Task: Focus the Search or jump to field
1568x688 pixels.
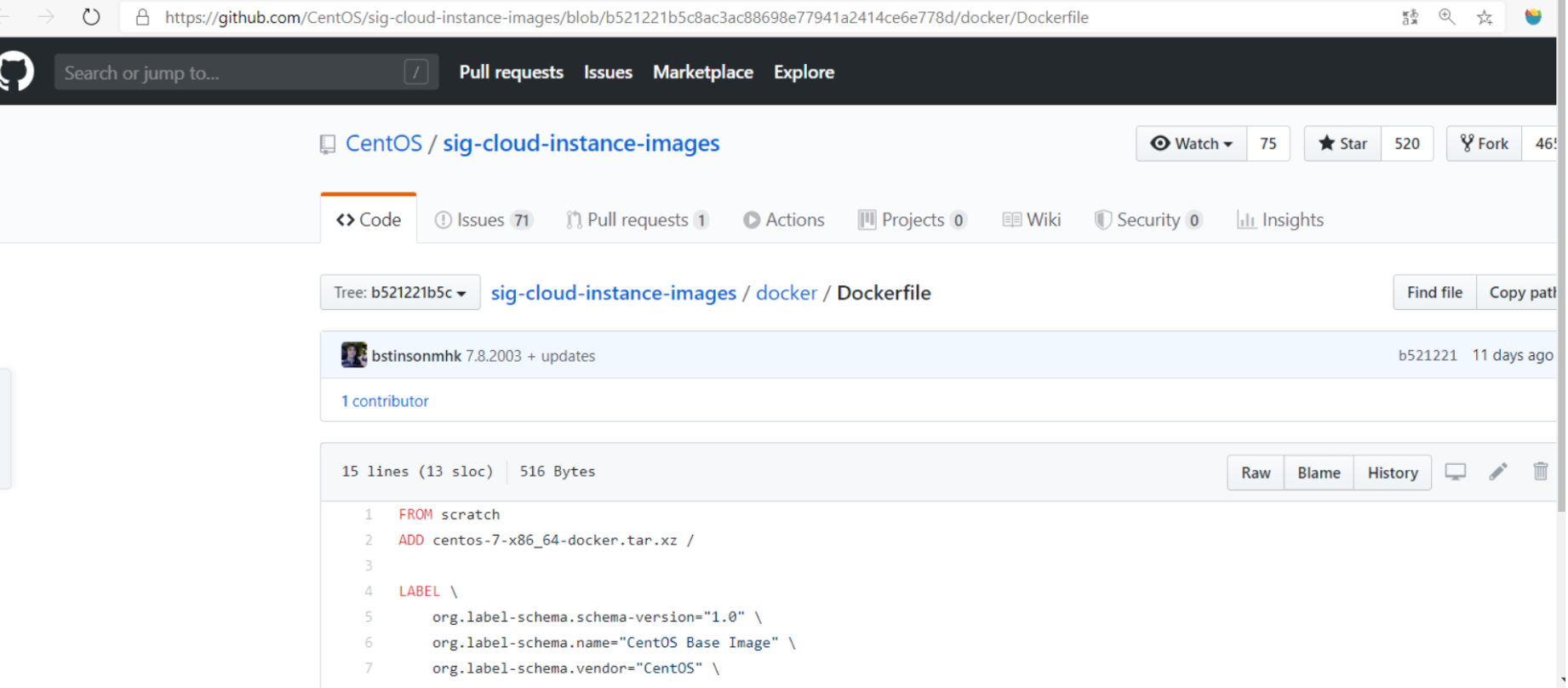Action: (246, 72)
